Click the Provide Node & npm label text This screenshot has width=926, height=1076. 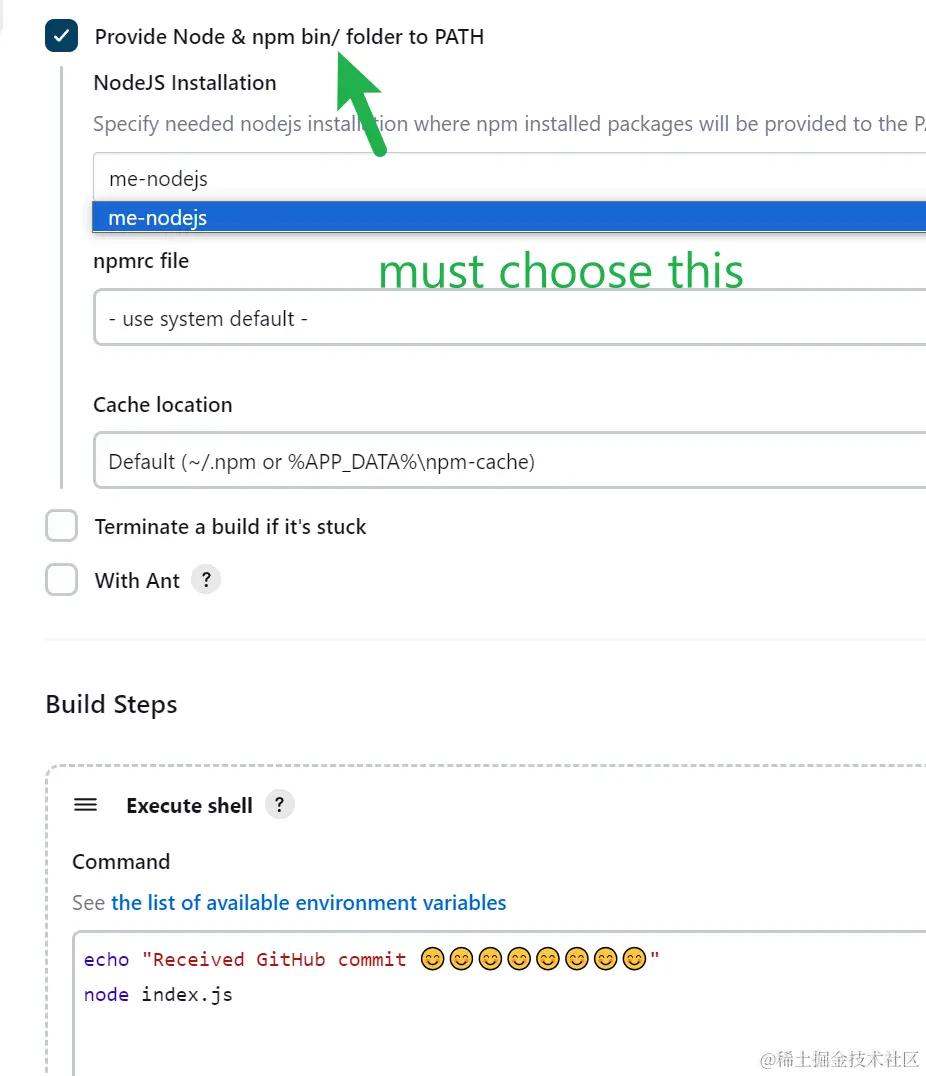click(289, 37)
